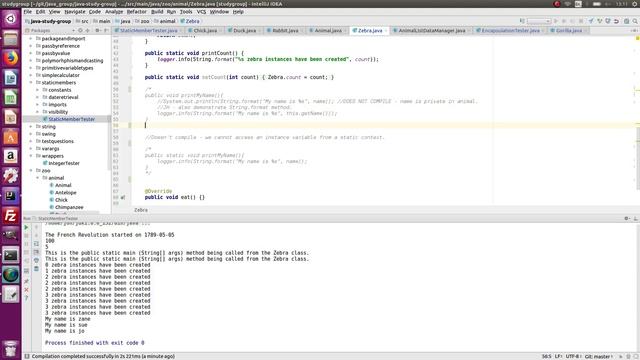Click the green Rerun button in Run panel

coord(27,227)
